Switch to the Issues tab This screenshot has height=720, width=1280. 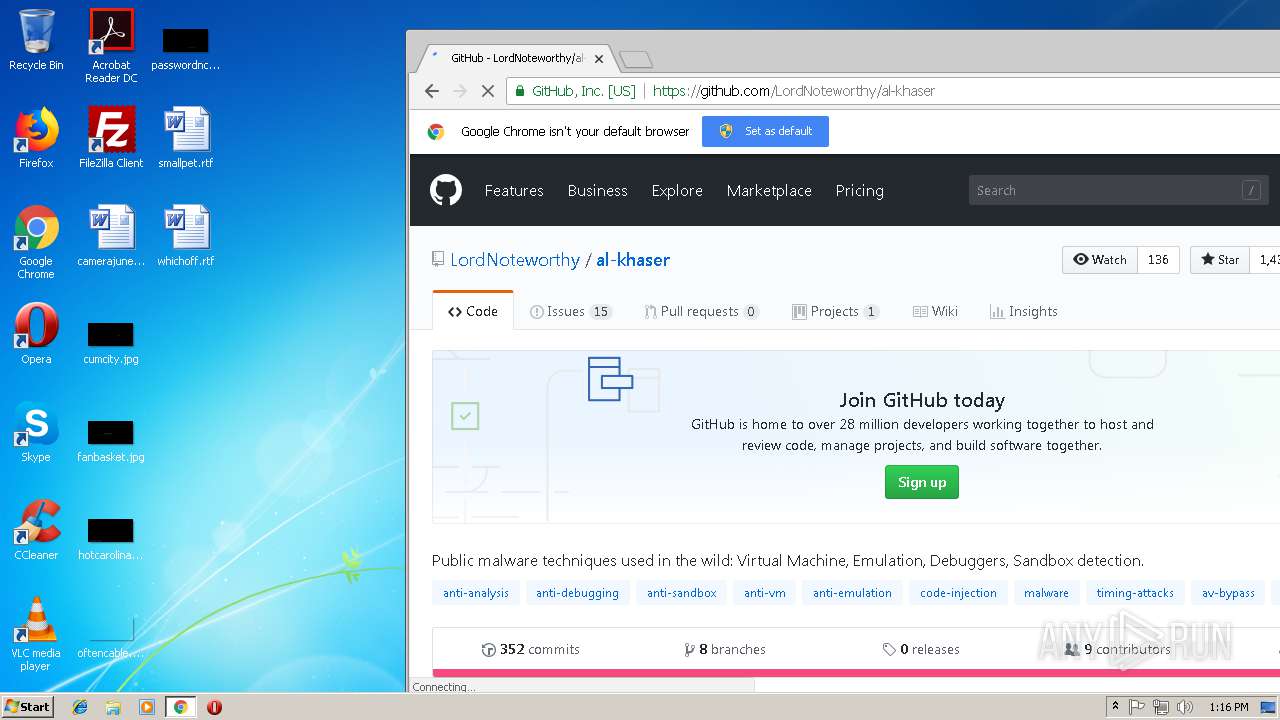coord(570,311)
